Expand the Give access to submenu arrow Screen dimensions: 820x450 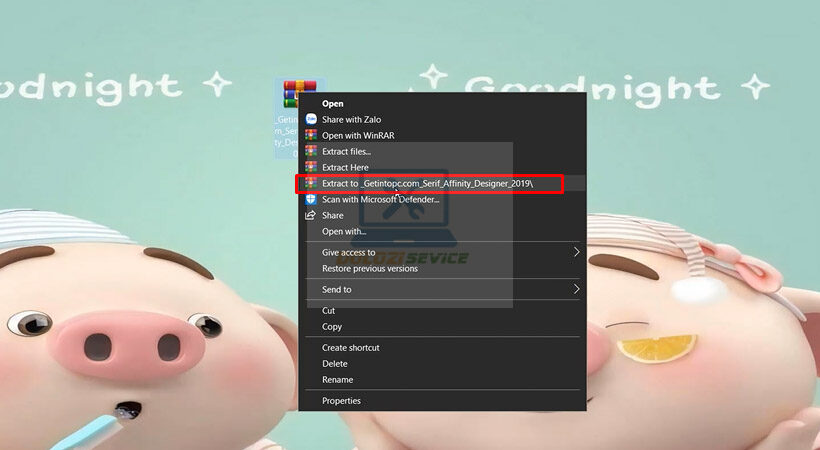576,252
